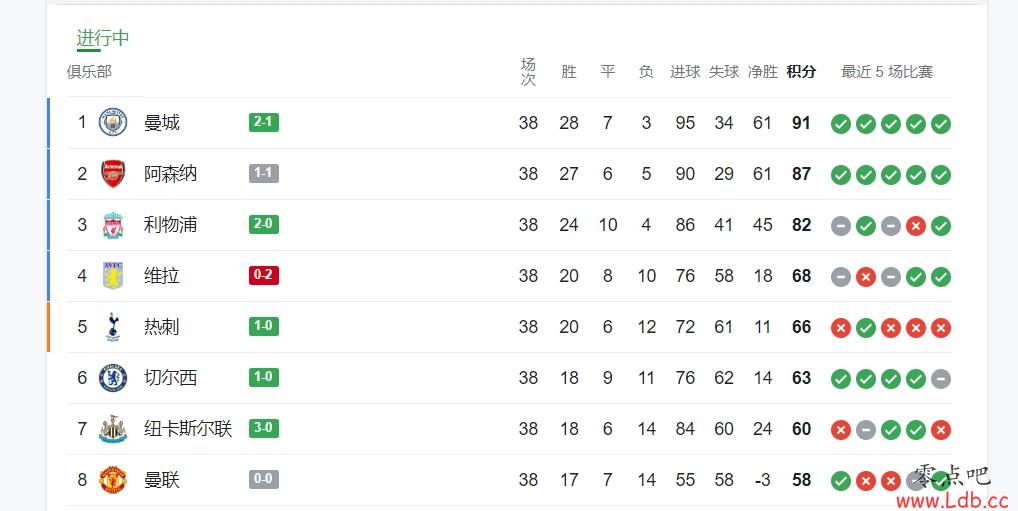Viewport: 1018px width, 511px height.
Task: Click the Chelsea club crest
Action: [x=113, y=378]
